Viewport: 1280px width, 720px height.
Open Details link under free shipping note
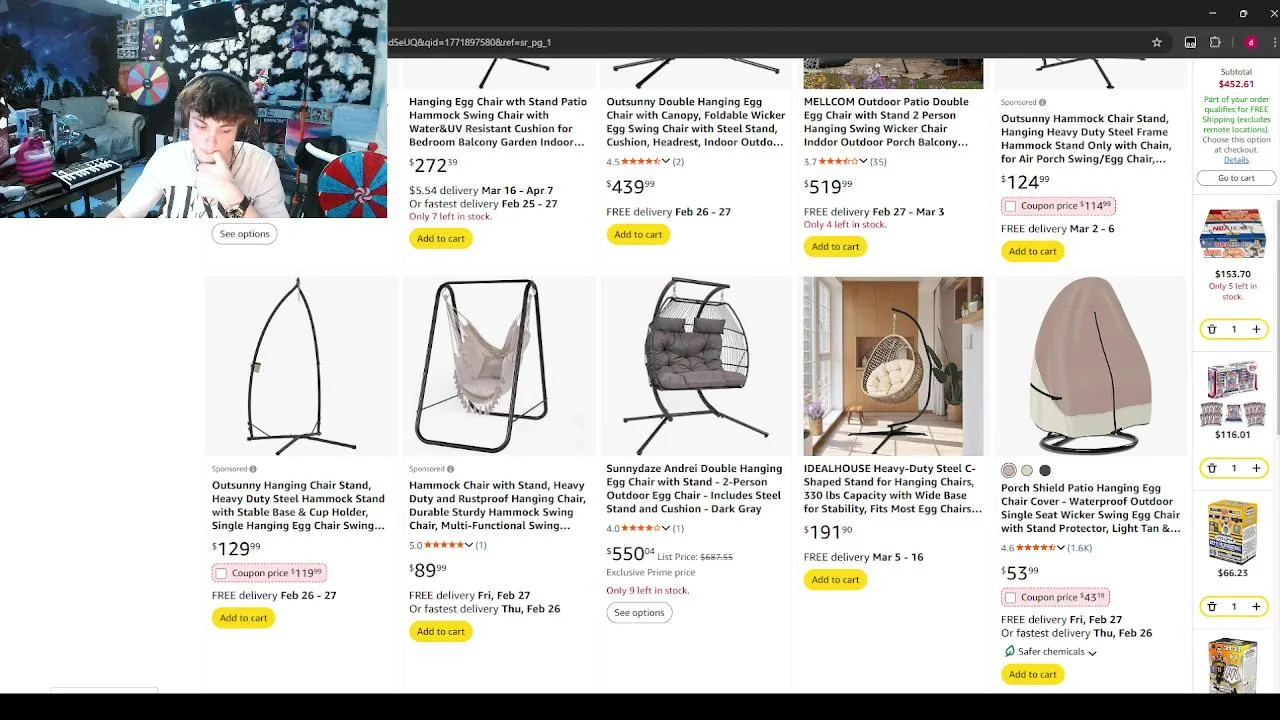pyautogui.click(x=1236, y=160)
